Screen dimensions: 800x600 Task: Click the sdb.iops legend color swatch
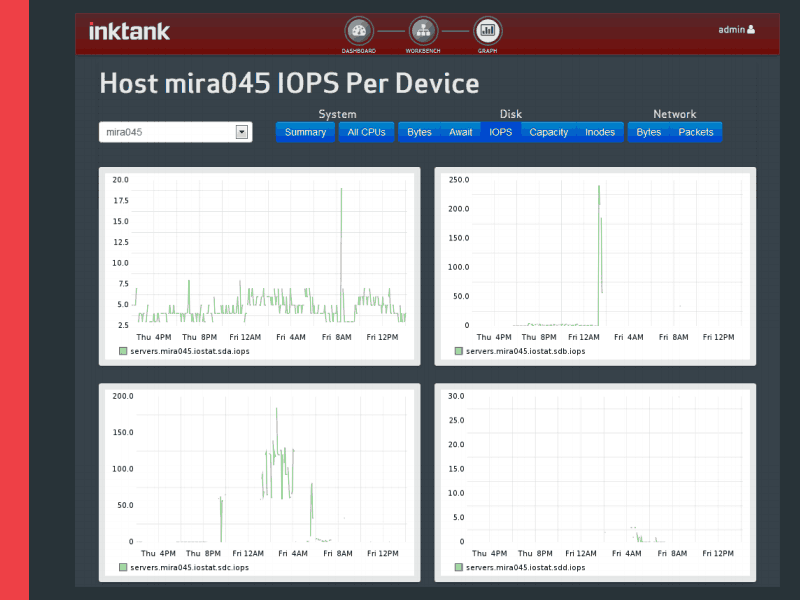click(459, 352)
